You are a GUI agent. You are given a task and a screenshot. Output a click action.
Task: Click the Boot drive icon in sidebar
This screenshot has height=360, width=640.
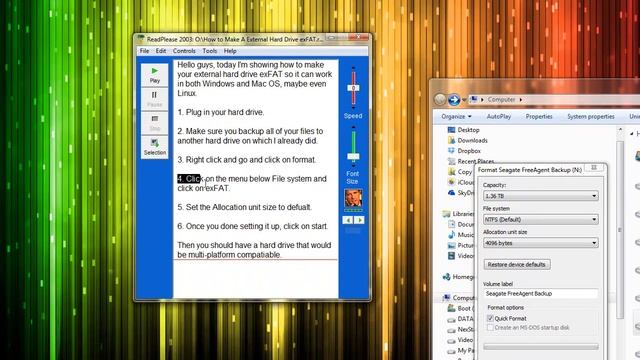(451, 308)
